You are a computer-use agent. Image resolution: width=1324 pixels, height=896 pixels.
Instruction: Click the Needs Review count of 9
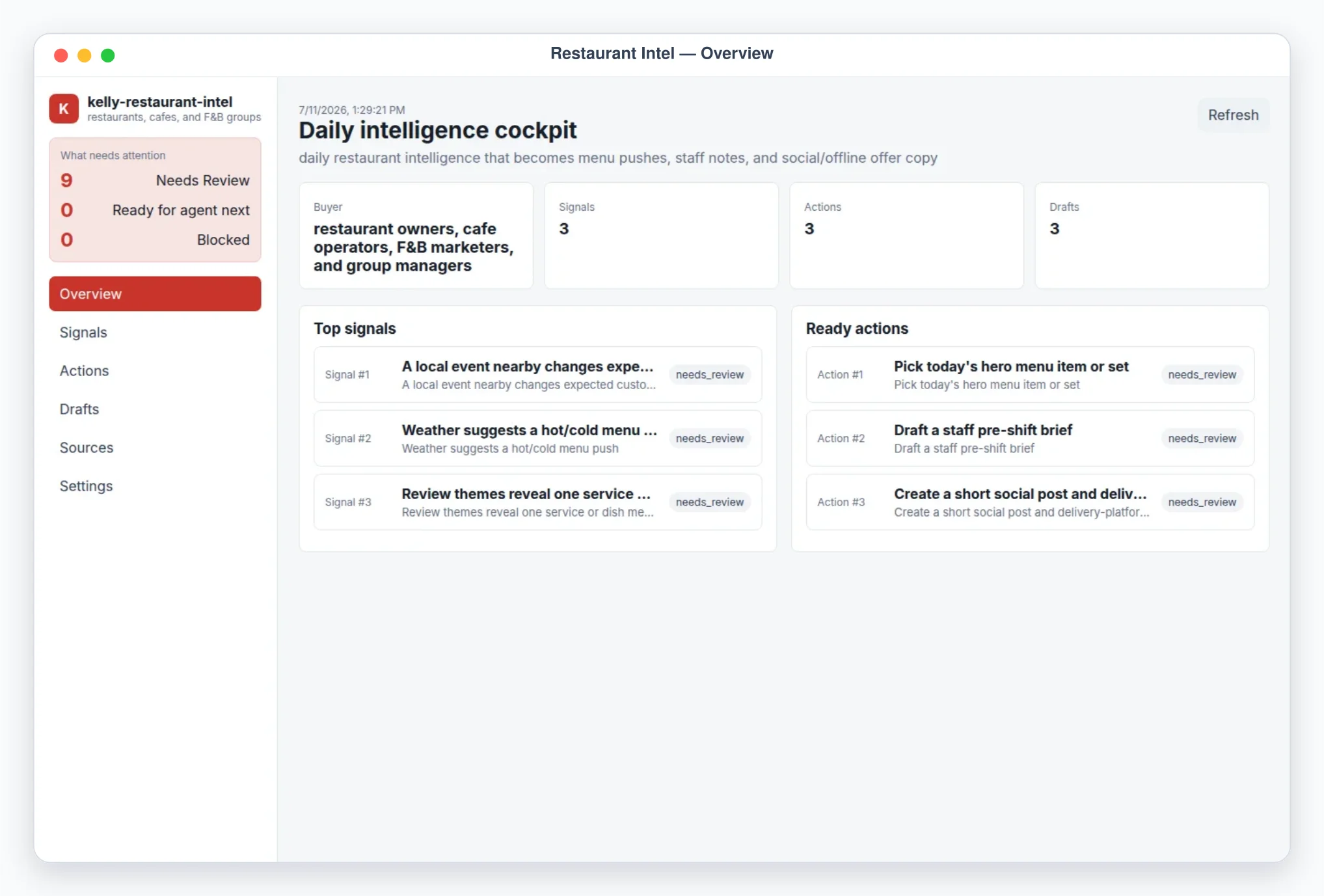(x=66, y=181)
